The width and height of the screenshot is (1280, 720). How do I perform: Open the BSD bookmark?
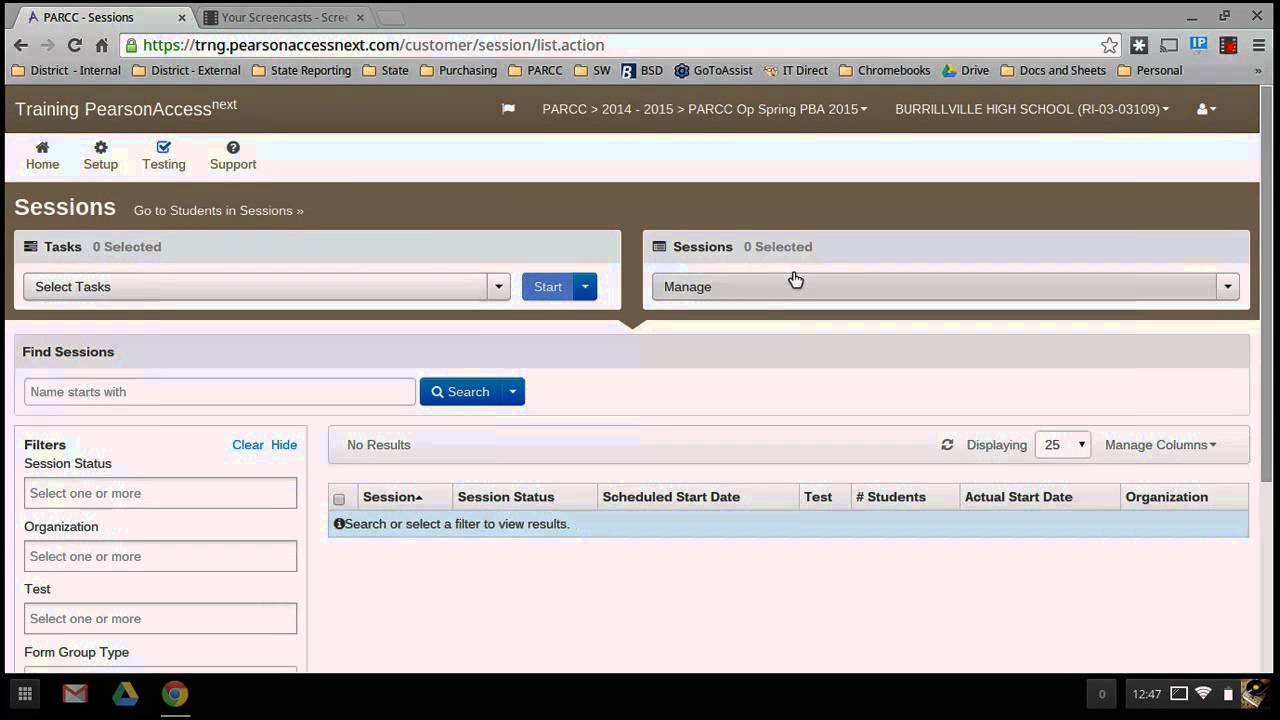pyautogui.click(x=642, y=71)
